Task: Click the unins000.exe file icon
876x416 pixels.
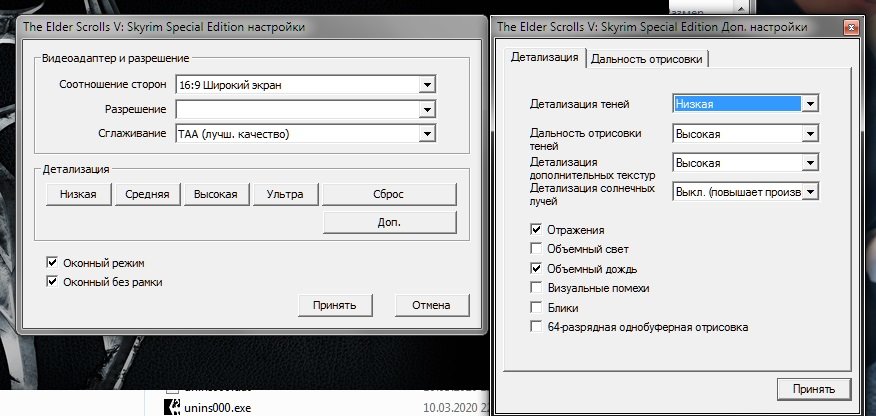Action: point(170,406)
